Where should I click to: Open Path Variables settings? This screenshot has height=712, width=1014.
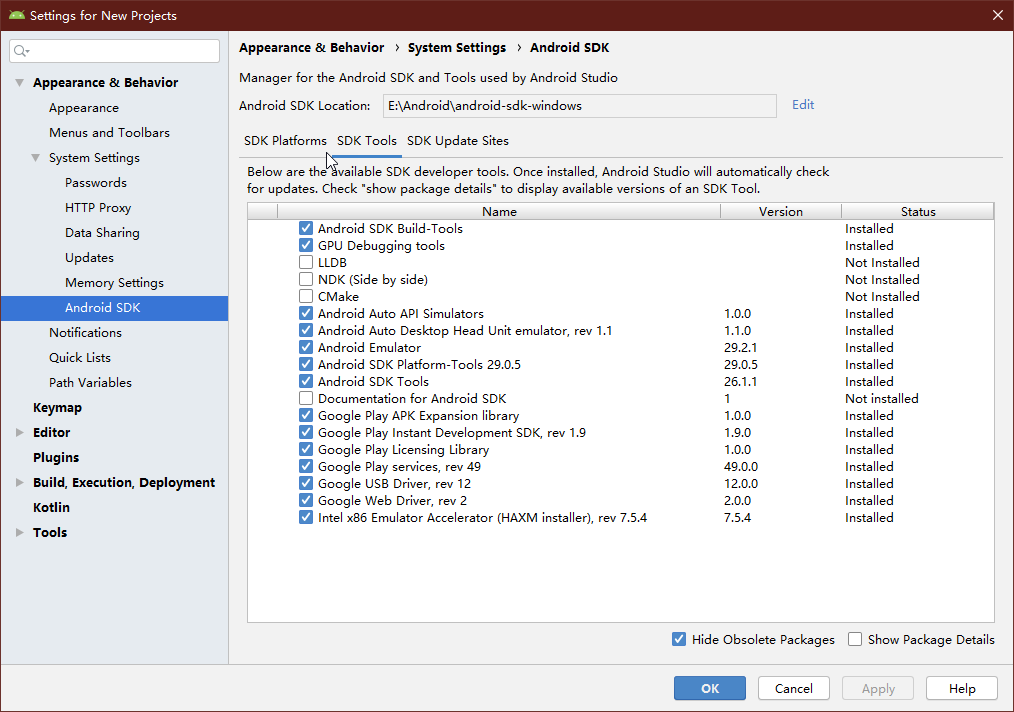[x=90, y=383]
